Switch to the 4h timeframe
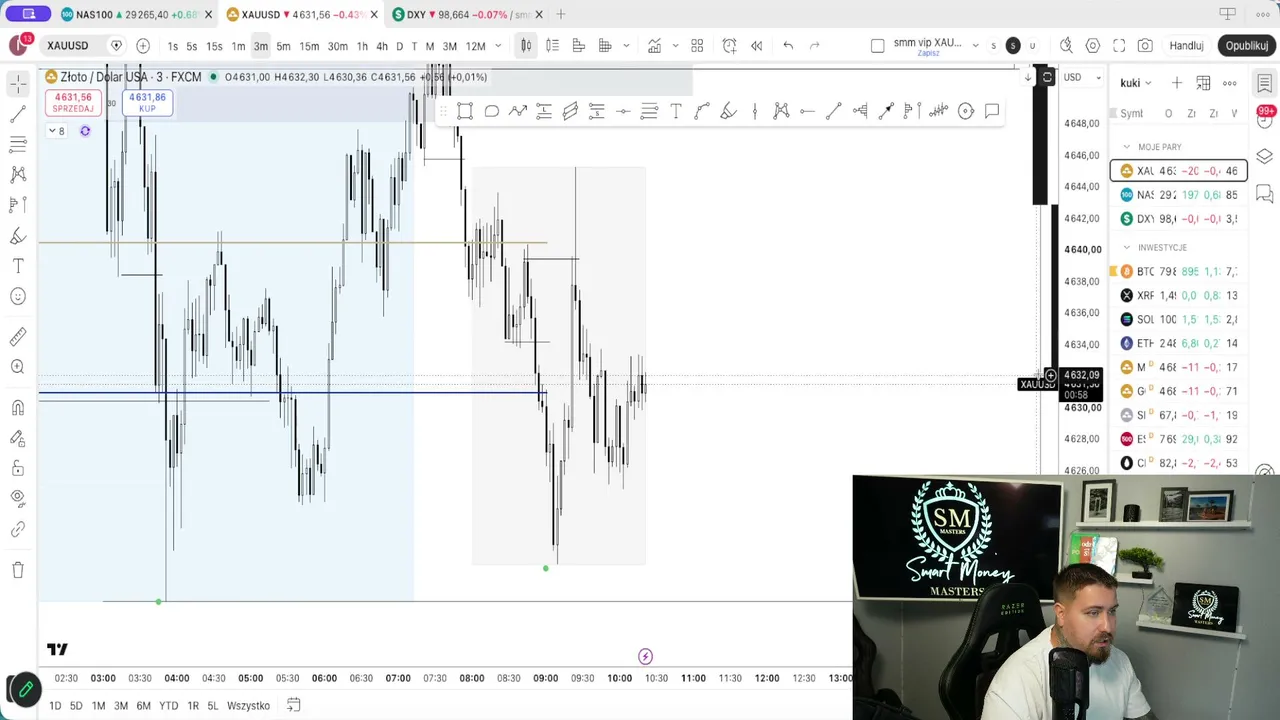 [x=382, y=46]
